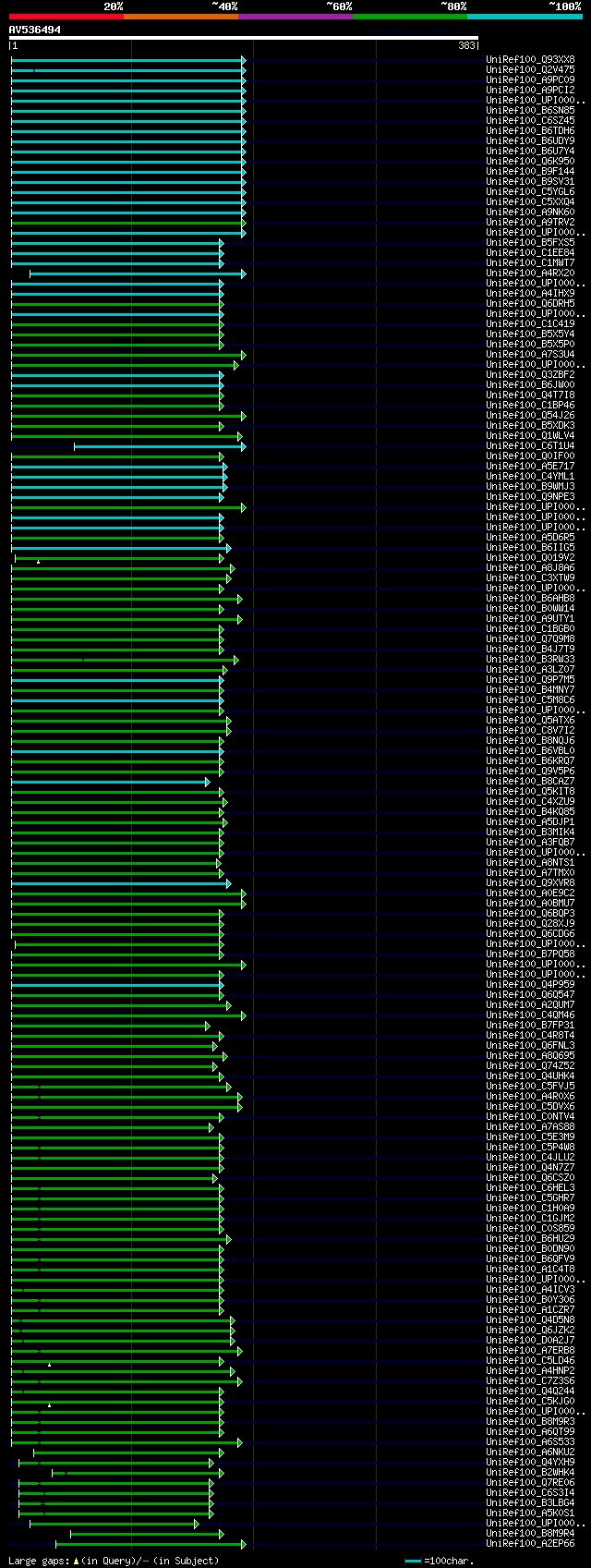Viewport: 591px width, 1568px height.
Task: Open hit UniRef100_A9PC09
Action: point(530,79)
